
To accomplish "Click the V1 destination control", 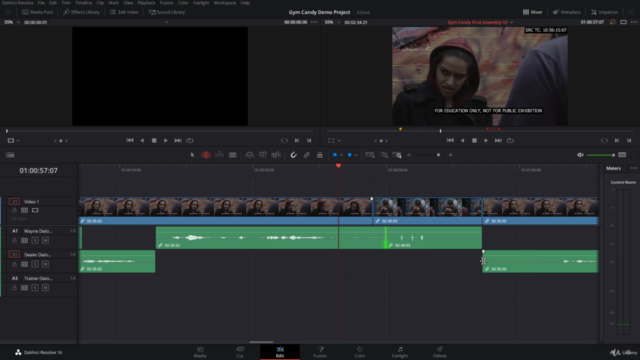I will (14, 202).
